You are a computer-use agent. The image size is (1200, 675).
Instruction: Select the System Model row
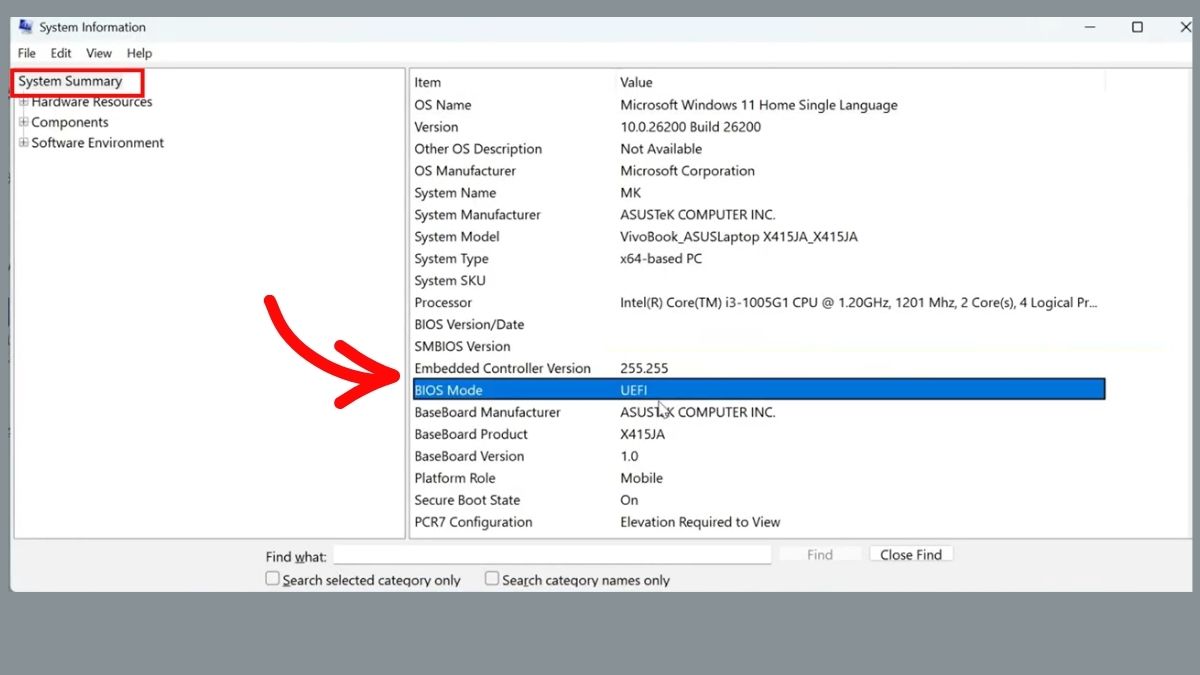coord(759,237)
